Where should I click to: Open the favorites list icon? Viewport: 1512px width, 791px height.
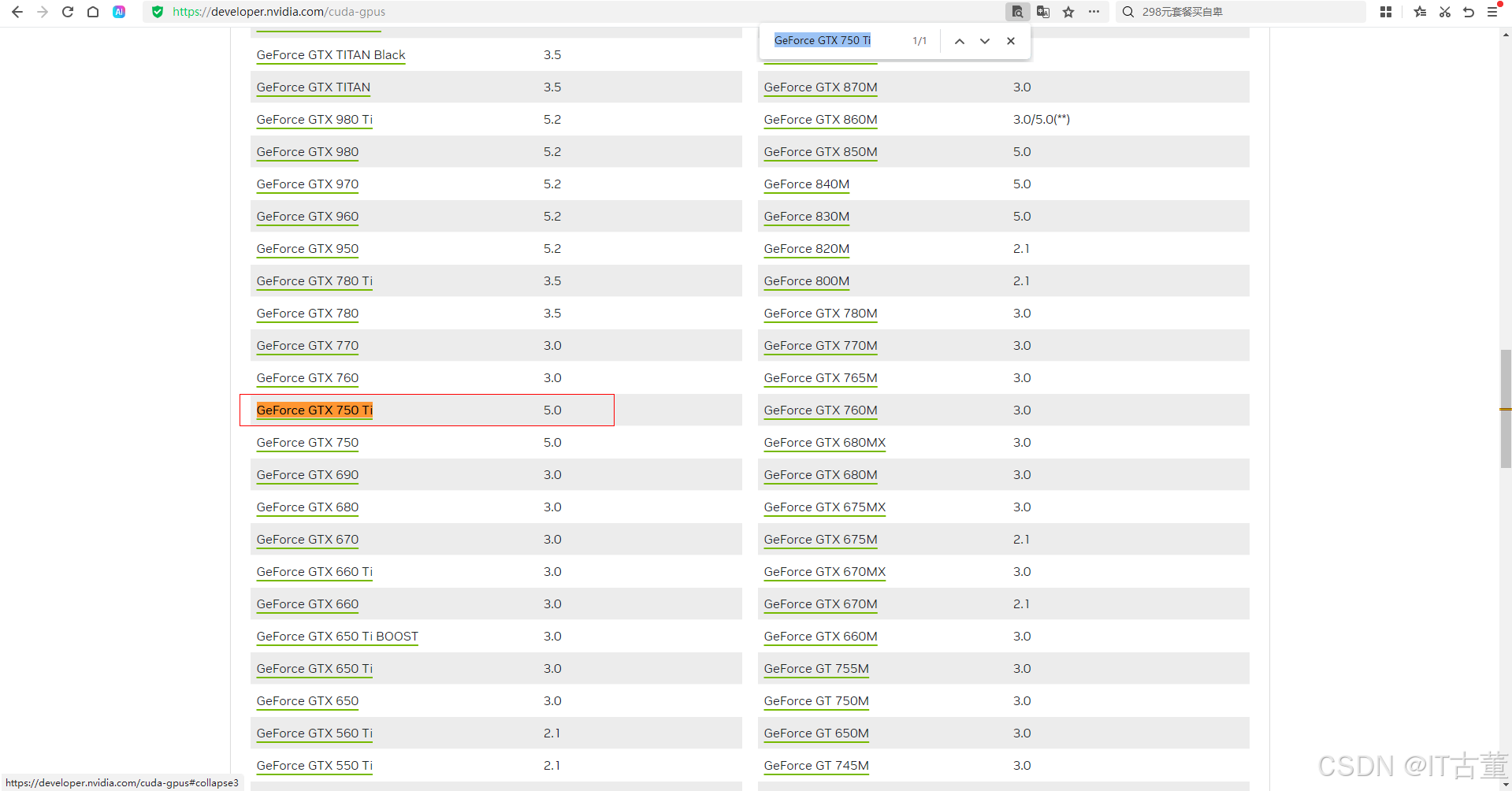point(1420,12)
